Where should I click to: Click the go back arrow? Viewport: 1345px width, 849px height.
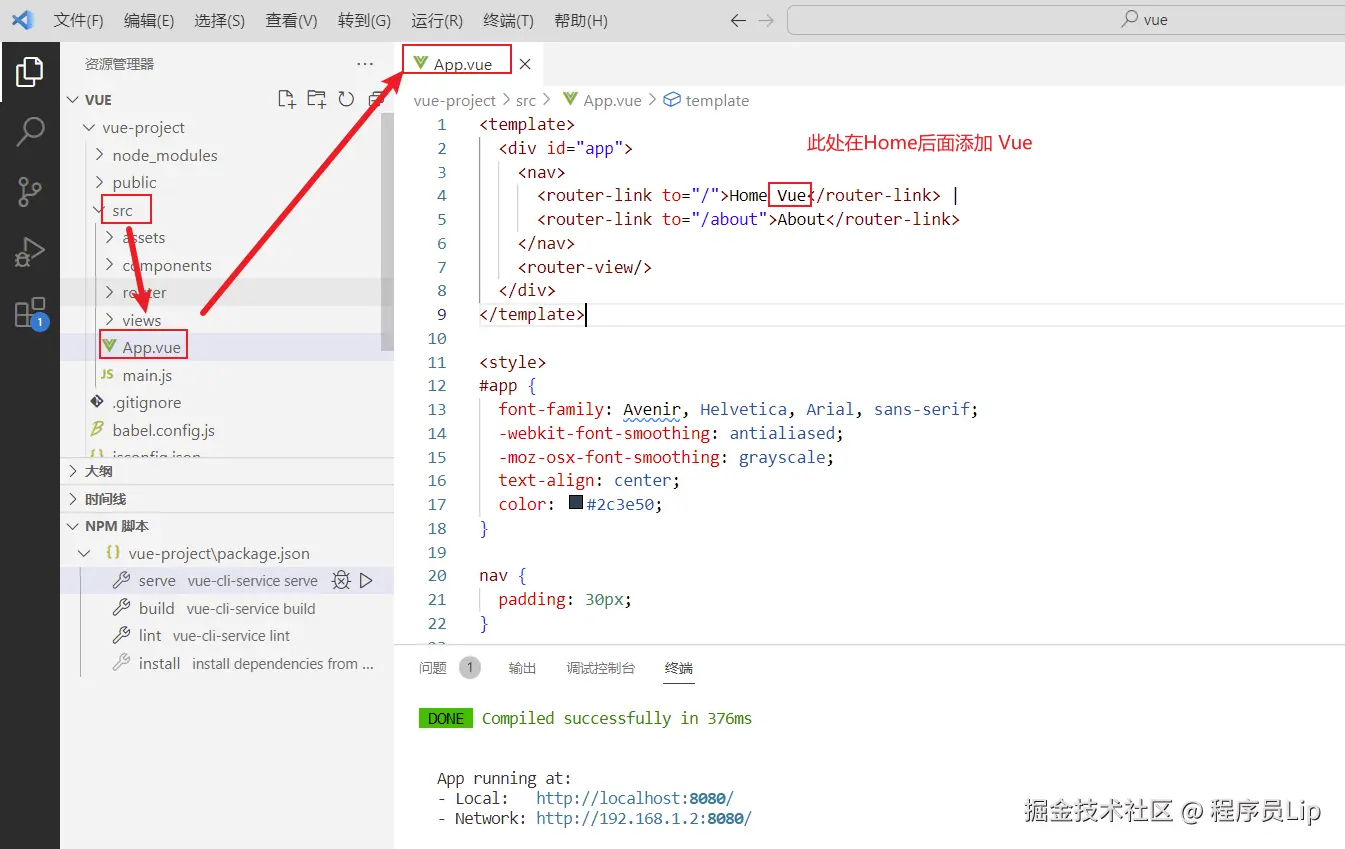738,20
